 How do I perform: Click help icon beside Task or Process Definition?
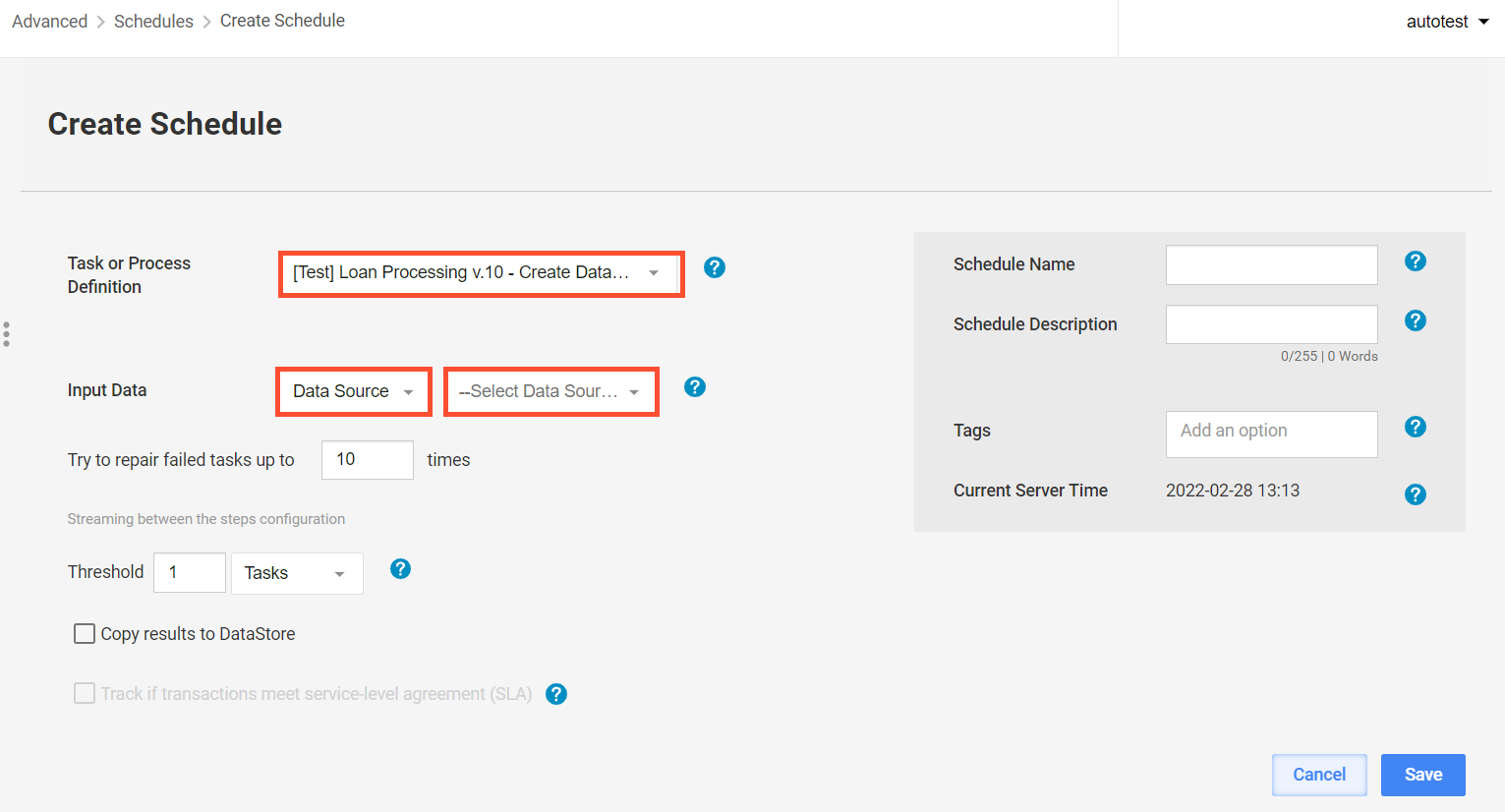point(715,267)
